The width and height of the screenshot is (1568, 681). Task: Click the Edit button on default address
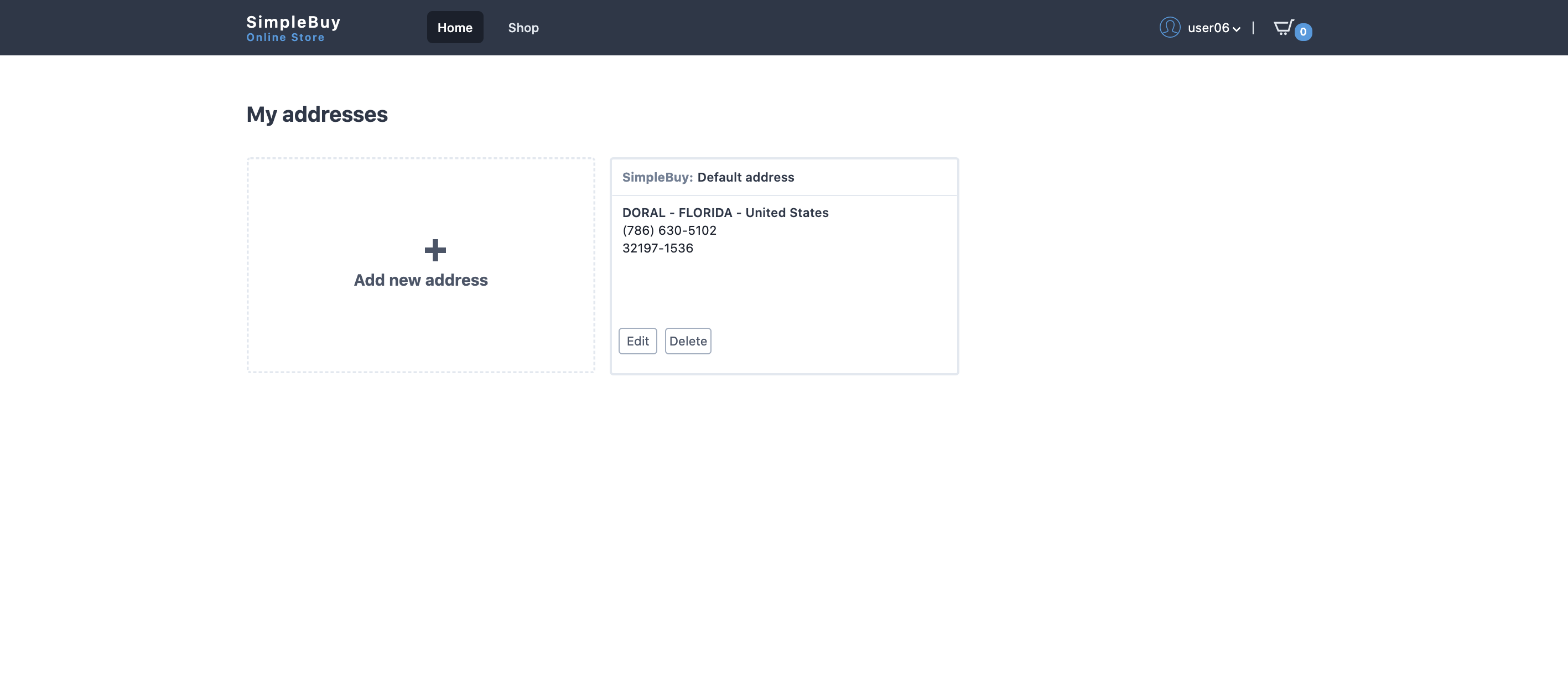click(x=637, y=341)
